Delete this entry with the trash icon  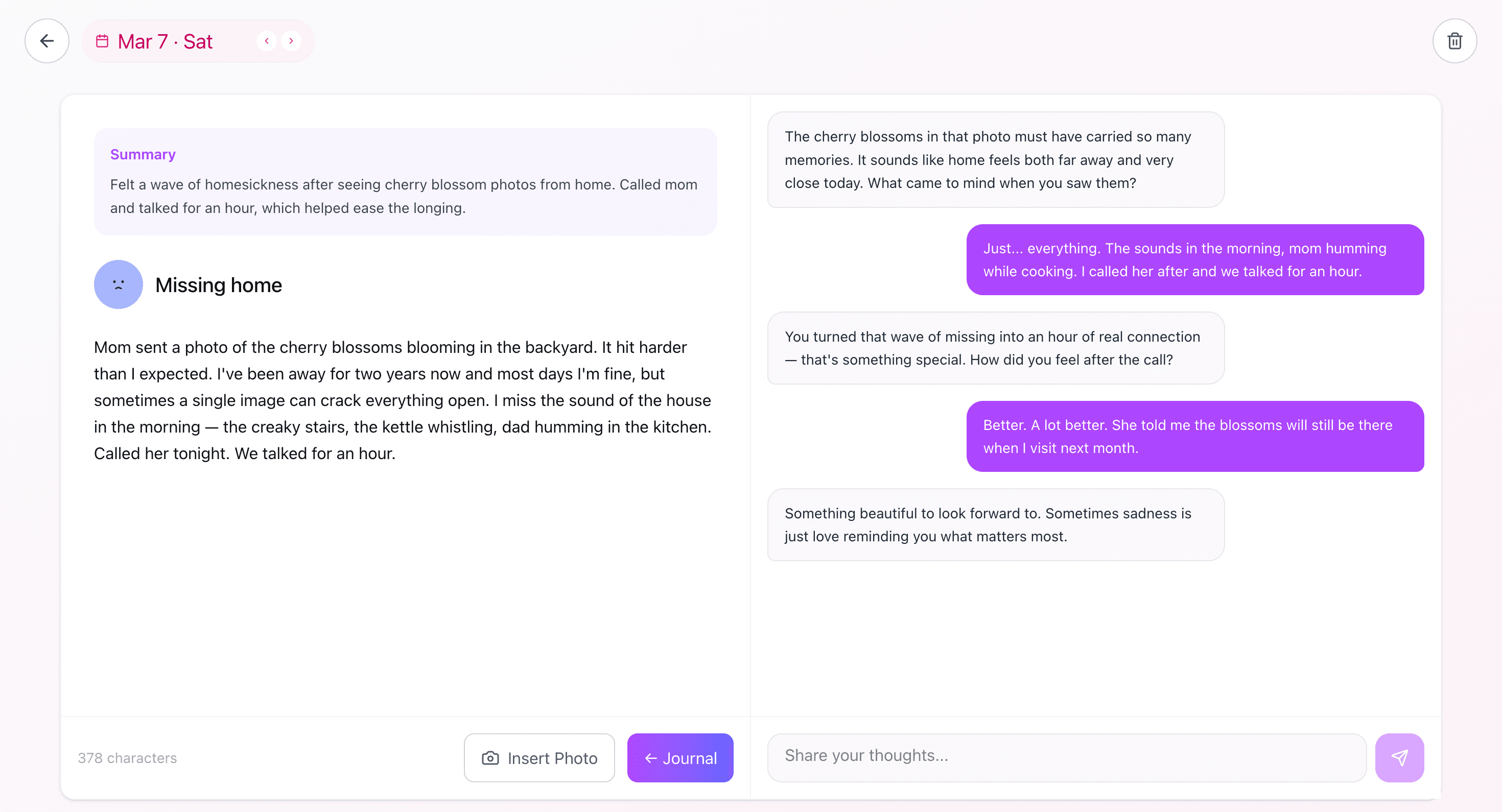point(1455,41)
